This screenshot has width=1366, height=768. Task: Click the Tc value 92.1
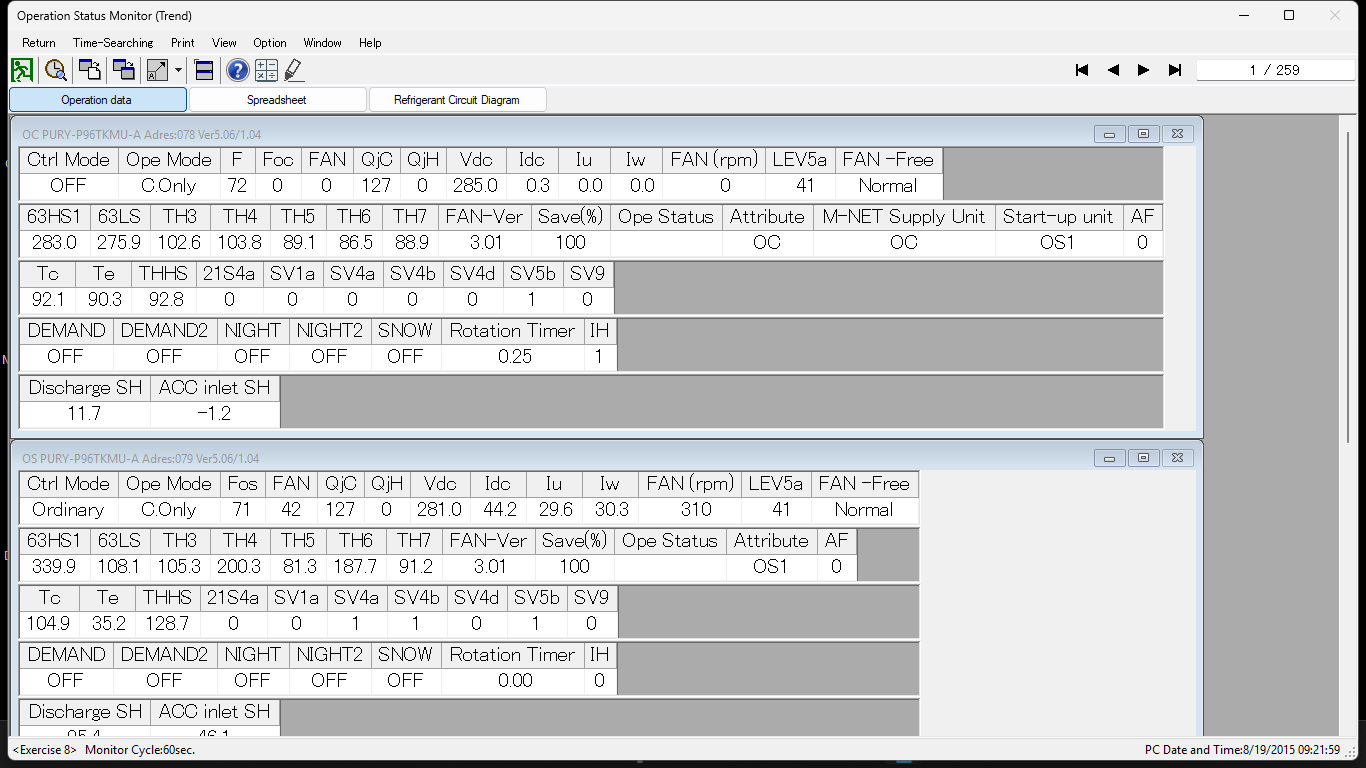pos(48,299)
